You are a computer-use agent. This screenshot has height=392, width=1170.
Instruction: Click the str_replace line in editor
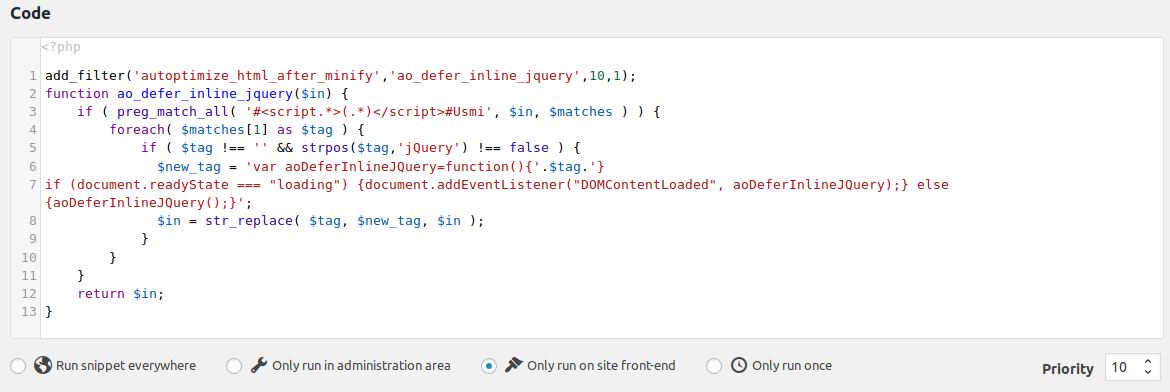click(x=320, y=221)
